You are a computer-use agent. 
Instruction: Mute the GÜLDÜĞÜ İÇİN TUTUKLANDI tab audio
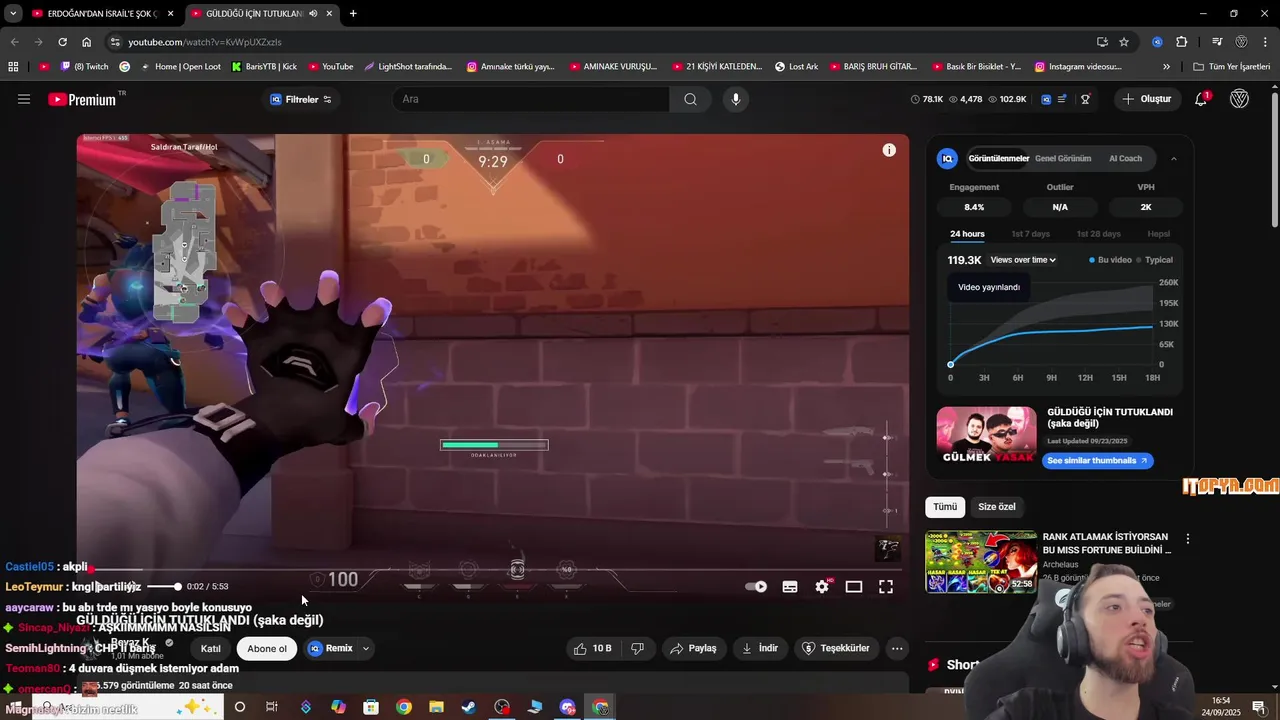pos(313,13)
